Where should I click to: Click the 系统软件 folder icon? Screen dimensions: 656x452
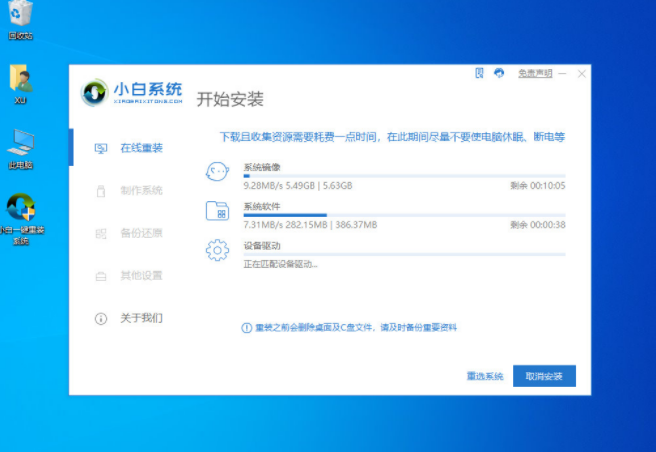[x=217, y=211]
